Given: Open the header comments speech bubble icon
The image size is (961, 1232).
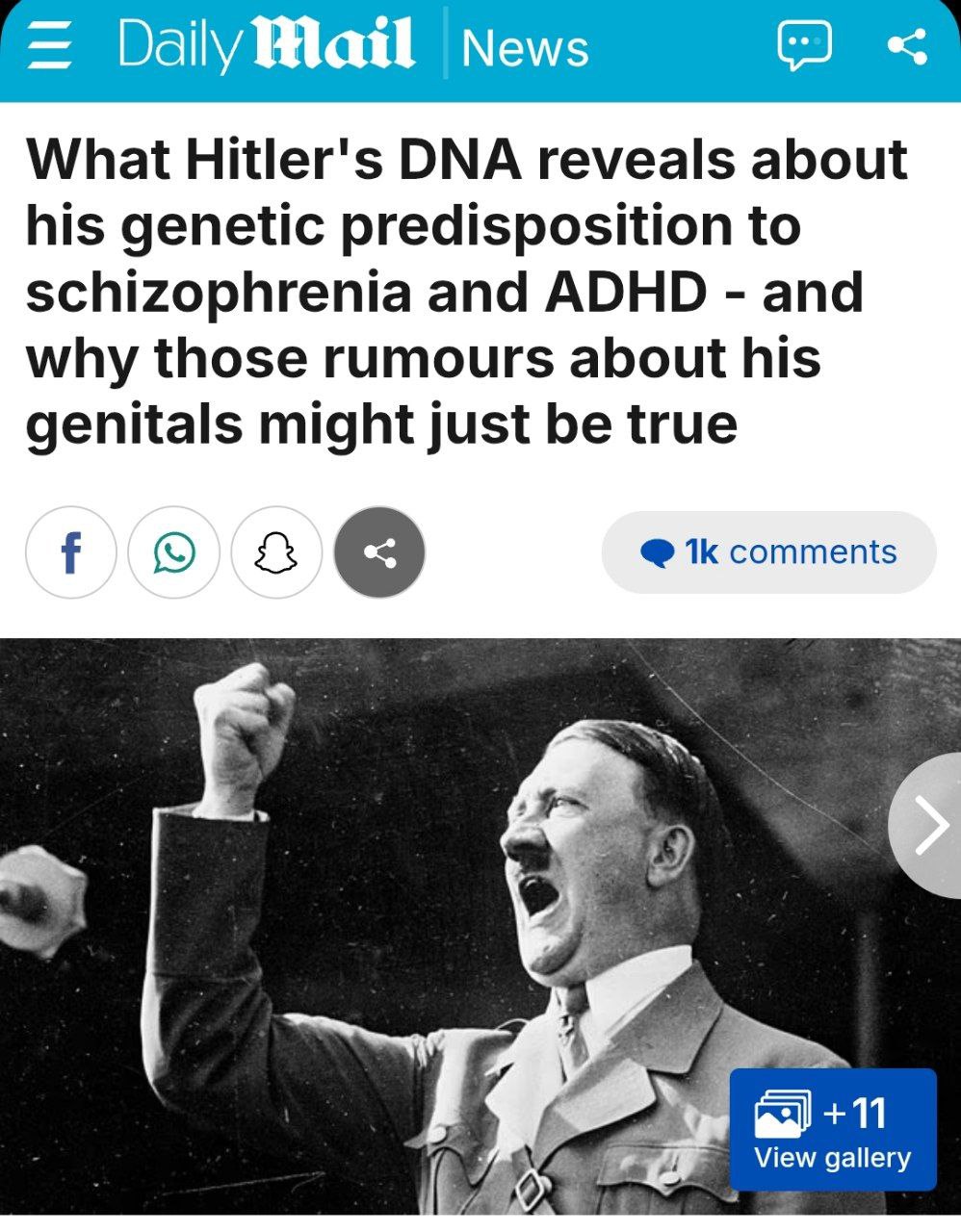Looking at the screenshot, I should tap(803, 46).
